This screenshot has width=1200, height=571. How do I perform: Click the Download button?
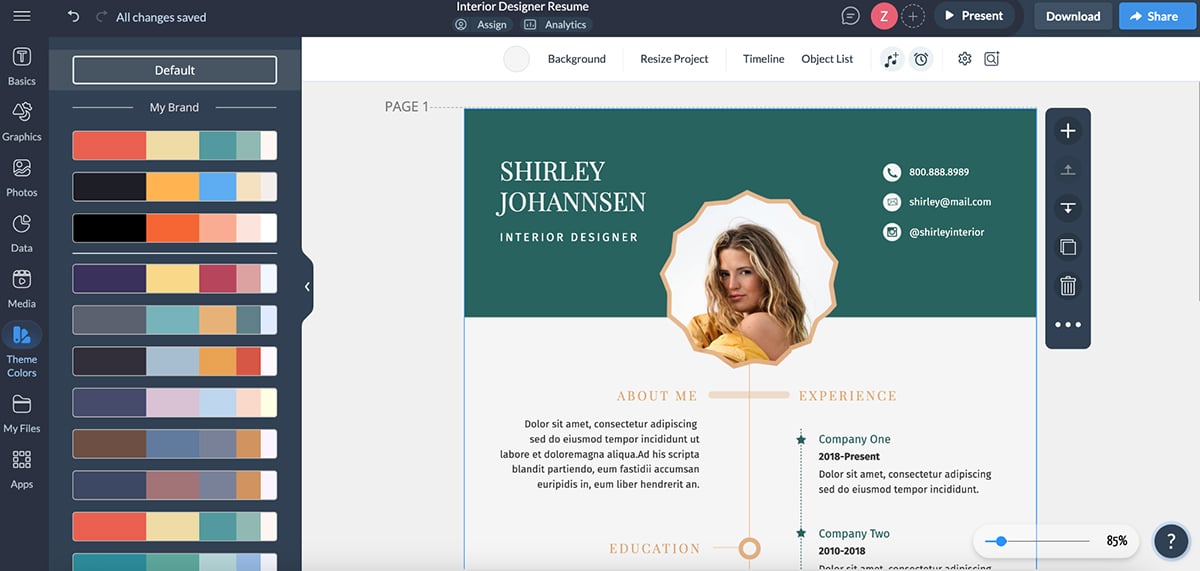coord(1073,16)
